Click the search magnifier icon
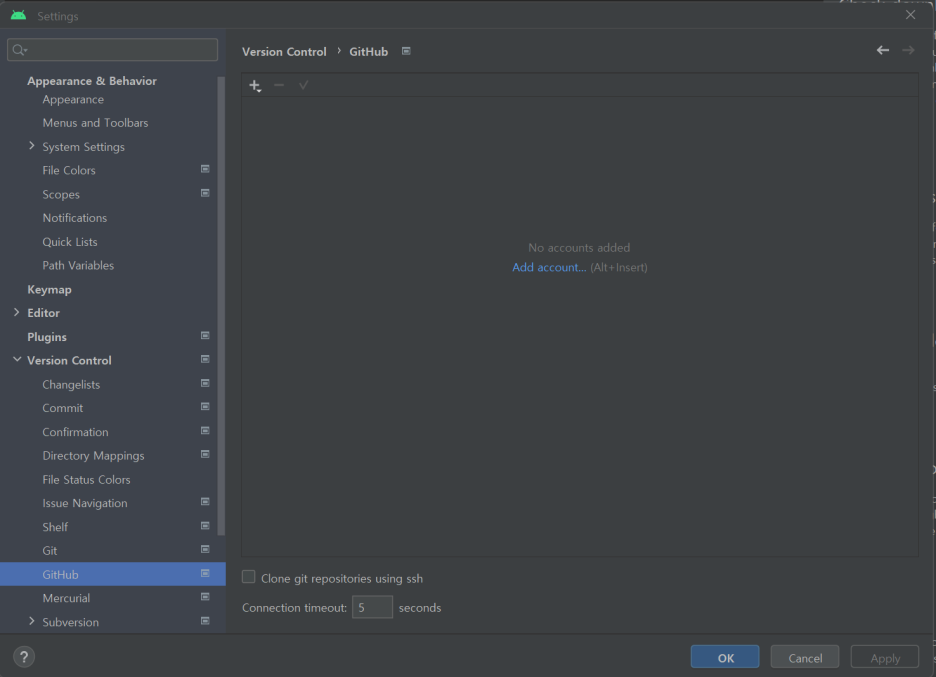 click(20, 50)
